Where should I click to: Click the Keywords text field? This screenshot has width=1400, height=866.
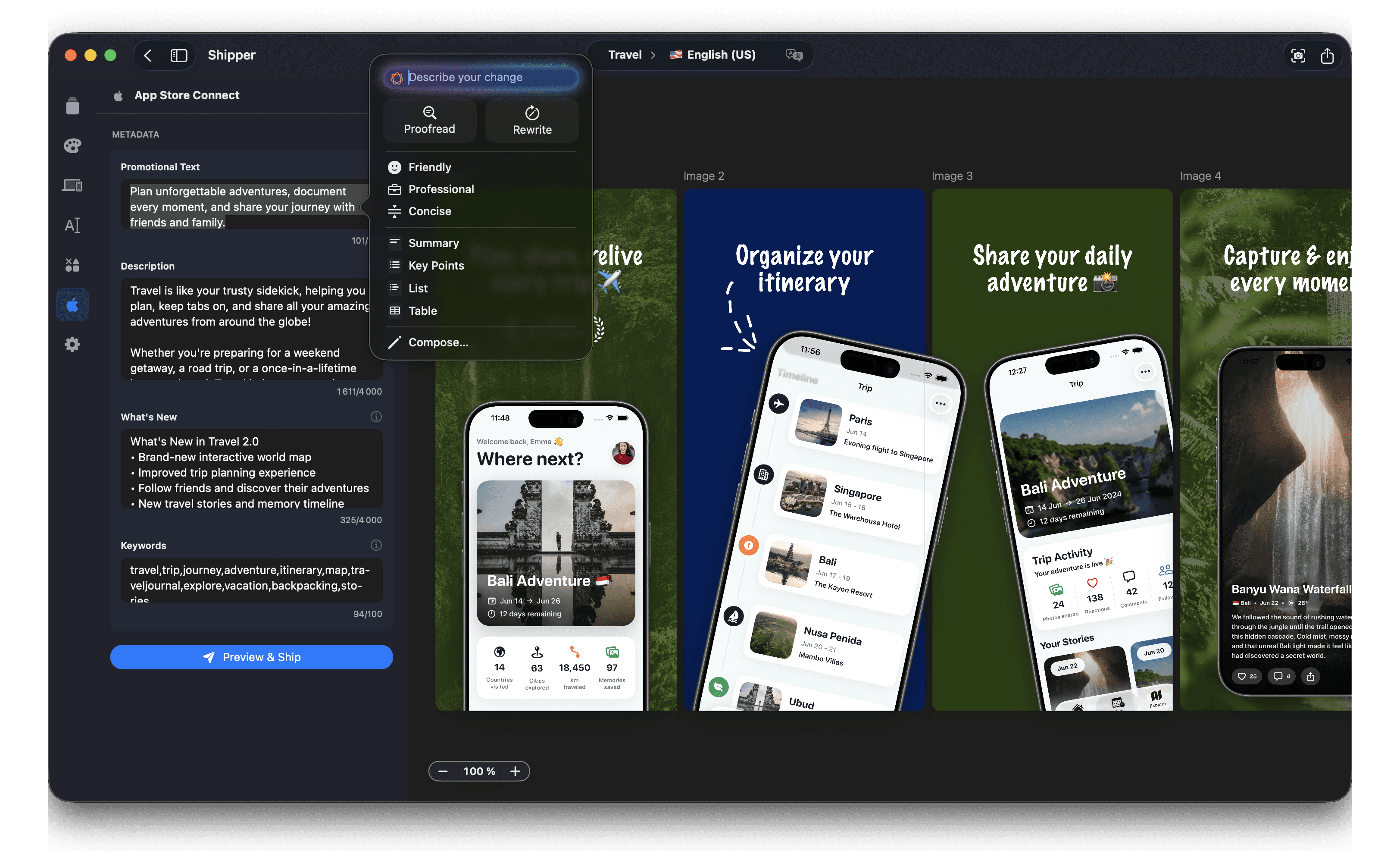coord(251,580)
